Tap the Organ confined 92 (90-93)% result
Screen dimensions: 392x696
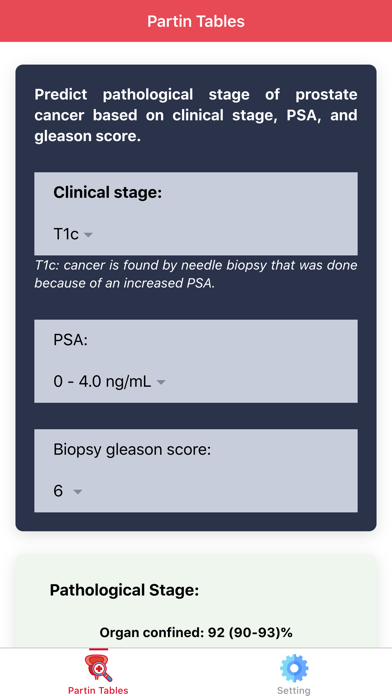196,633
